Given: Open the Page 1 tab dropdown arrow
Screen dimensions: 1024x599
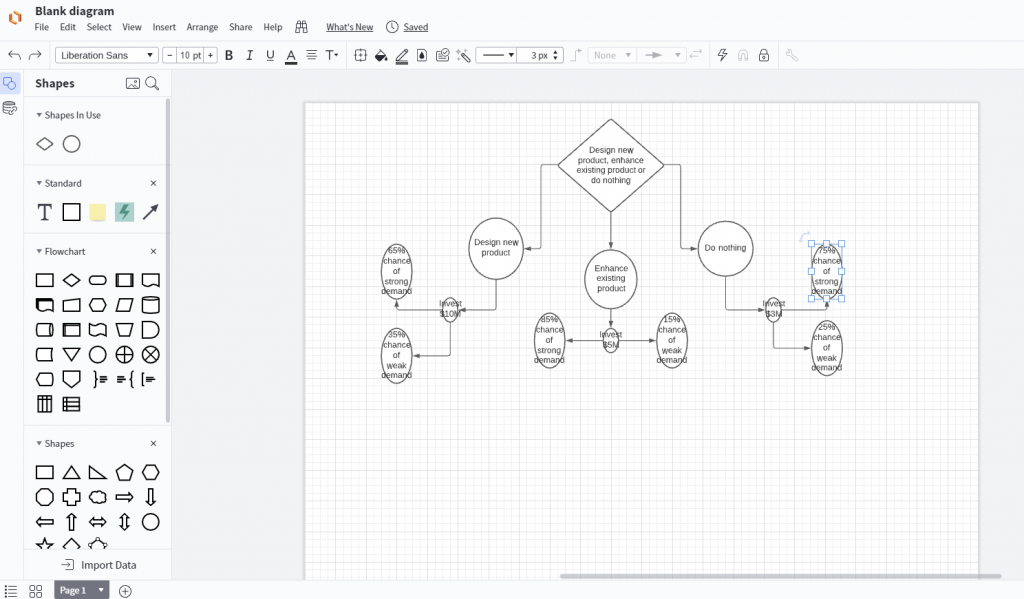Looking at the screenshot, I should point(101,591).
